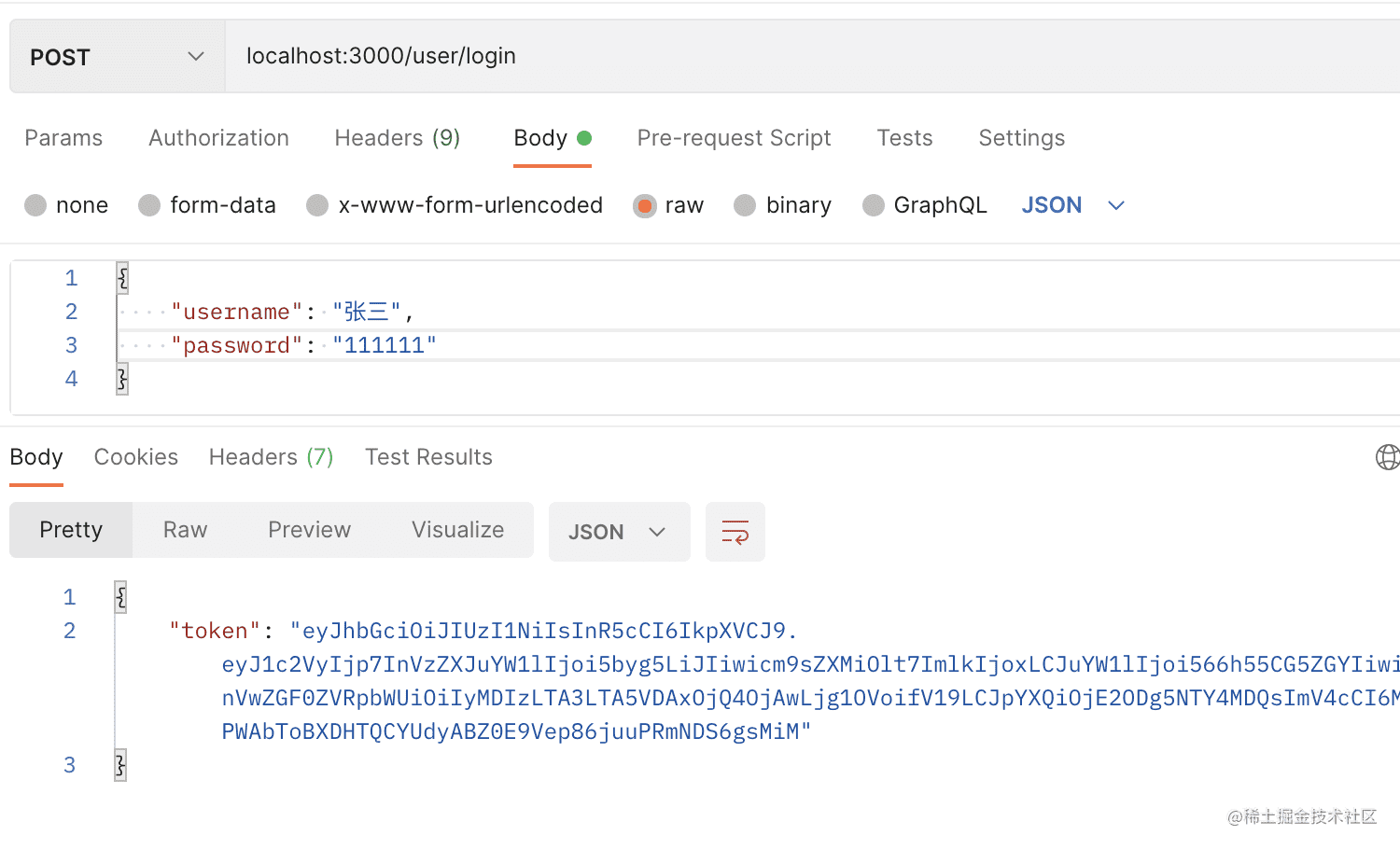1400x849 pixels.
Task: Select the binary body option
Action: [x=745, y=205]
